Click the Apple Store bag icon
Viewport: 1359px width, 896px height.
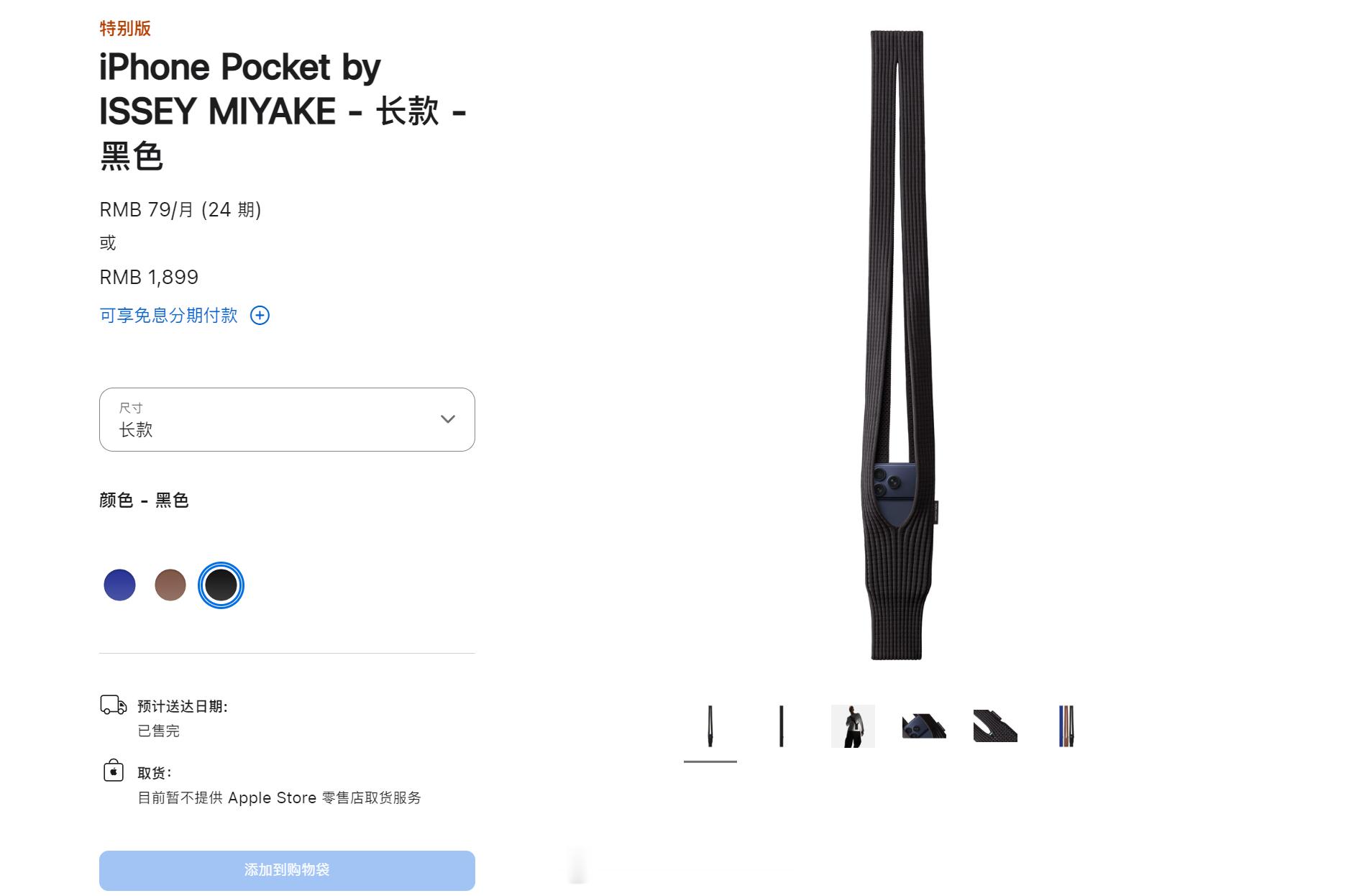[x=114, y=770]
